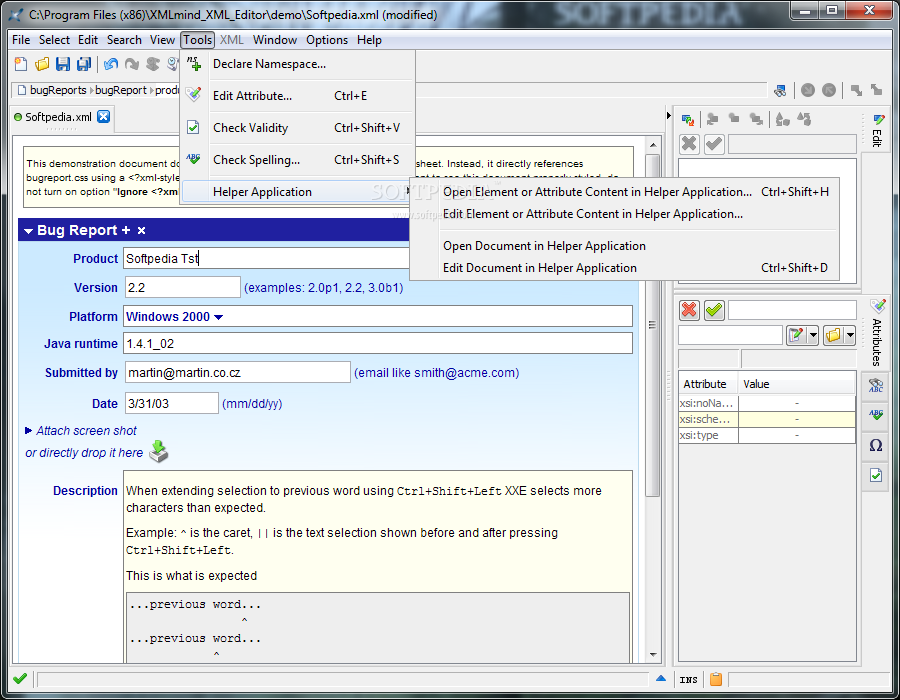
Task: Open the Select menu
Action: [x=55, y=40]
